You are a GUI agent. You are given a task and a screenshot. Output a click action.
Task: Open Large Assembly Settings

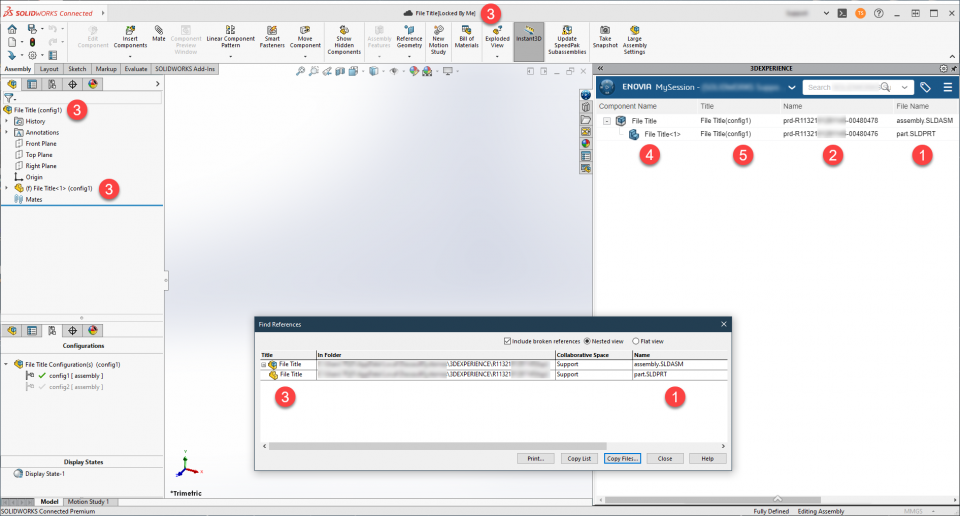(x=634, y=40)
